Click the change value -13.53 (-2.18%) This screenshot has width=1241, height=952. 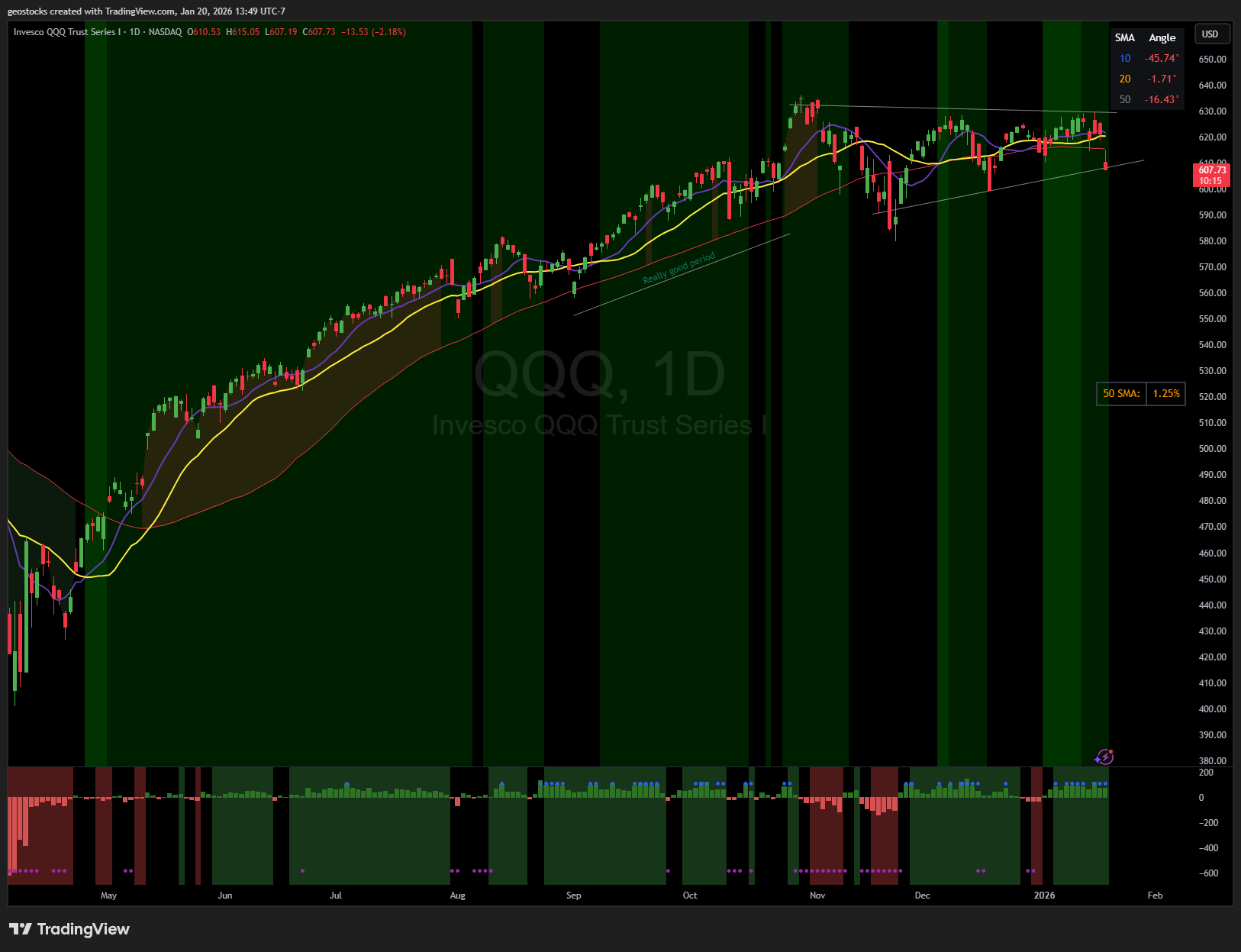pyautogui.click(x=373, y=32)
